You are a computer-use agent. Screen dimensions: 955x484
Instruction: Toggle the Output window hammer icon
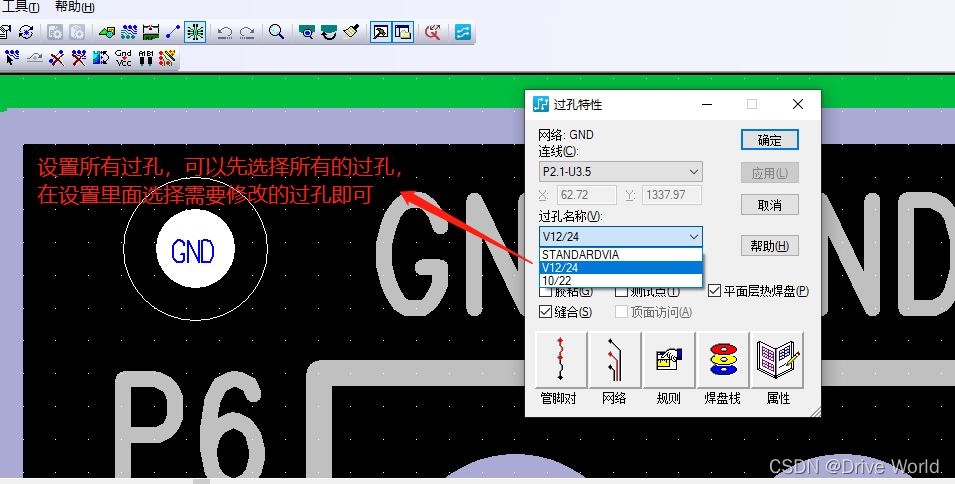[x=381, y=32]
